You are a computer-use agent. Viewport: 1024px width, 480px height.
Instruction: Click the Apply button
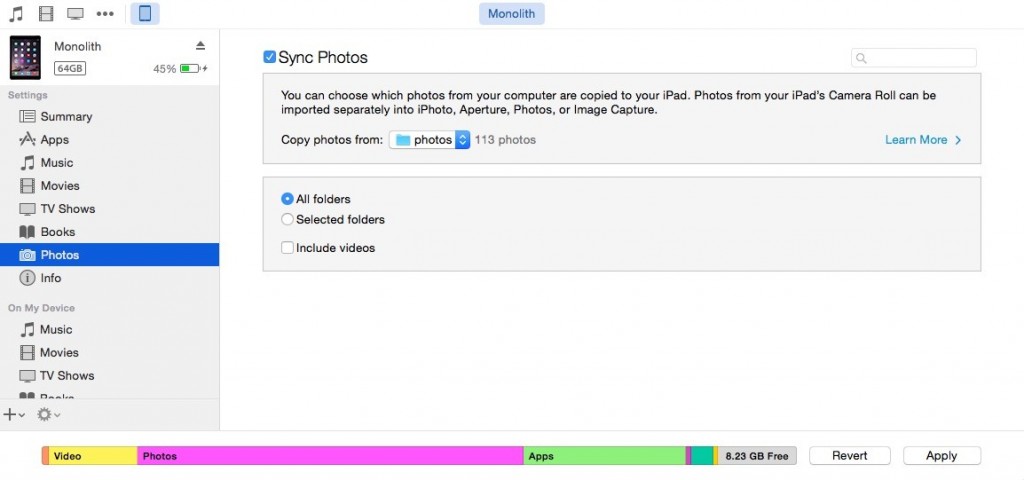pyautogui.click(x=941, y=456)
